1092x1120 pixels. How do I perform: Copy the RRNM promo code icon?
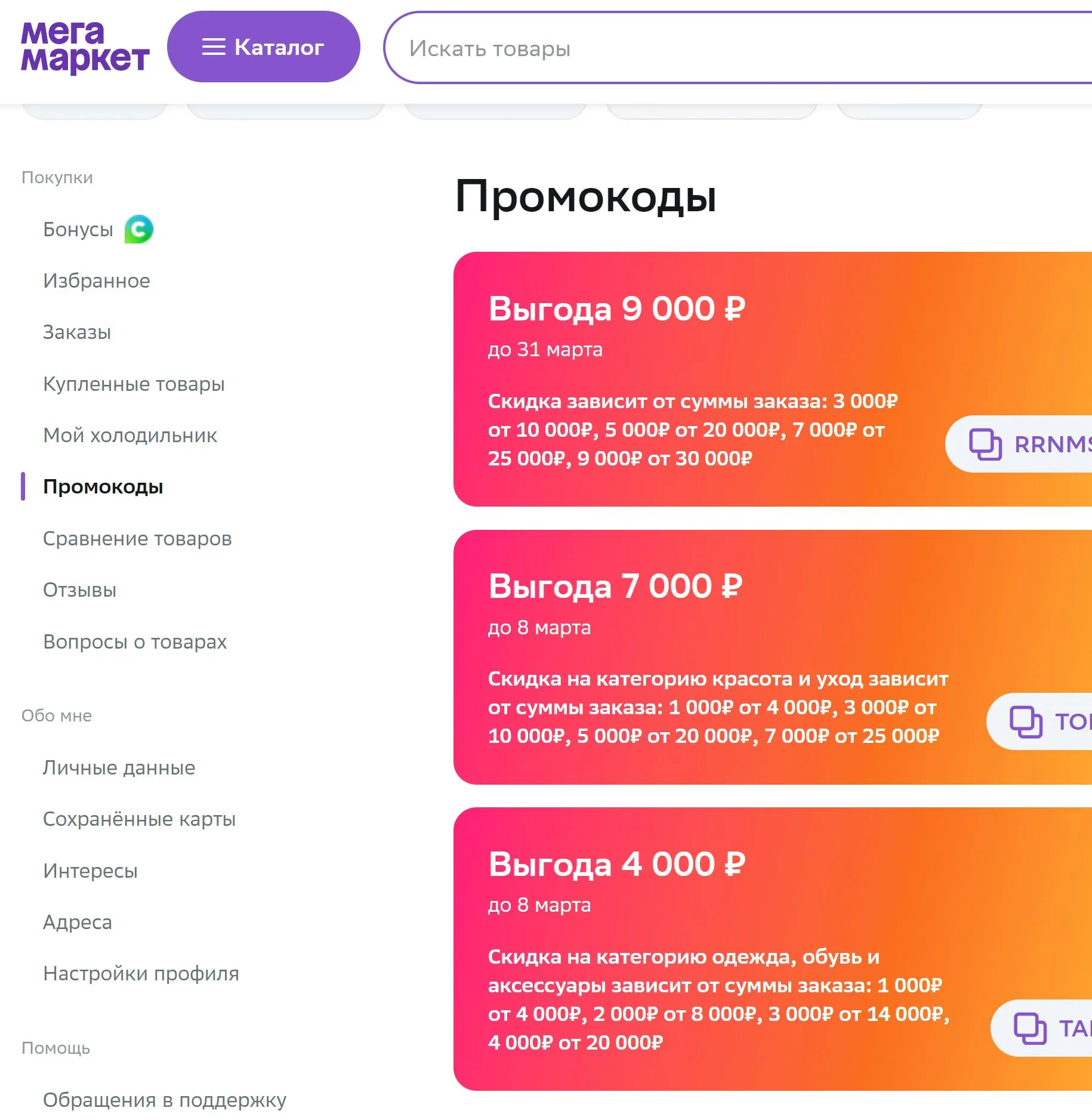(985, 445)
